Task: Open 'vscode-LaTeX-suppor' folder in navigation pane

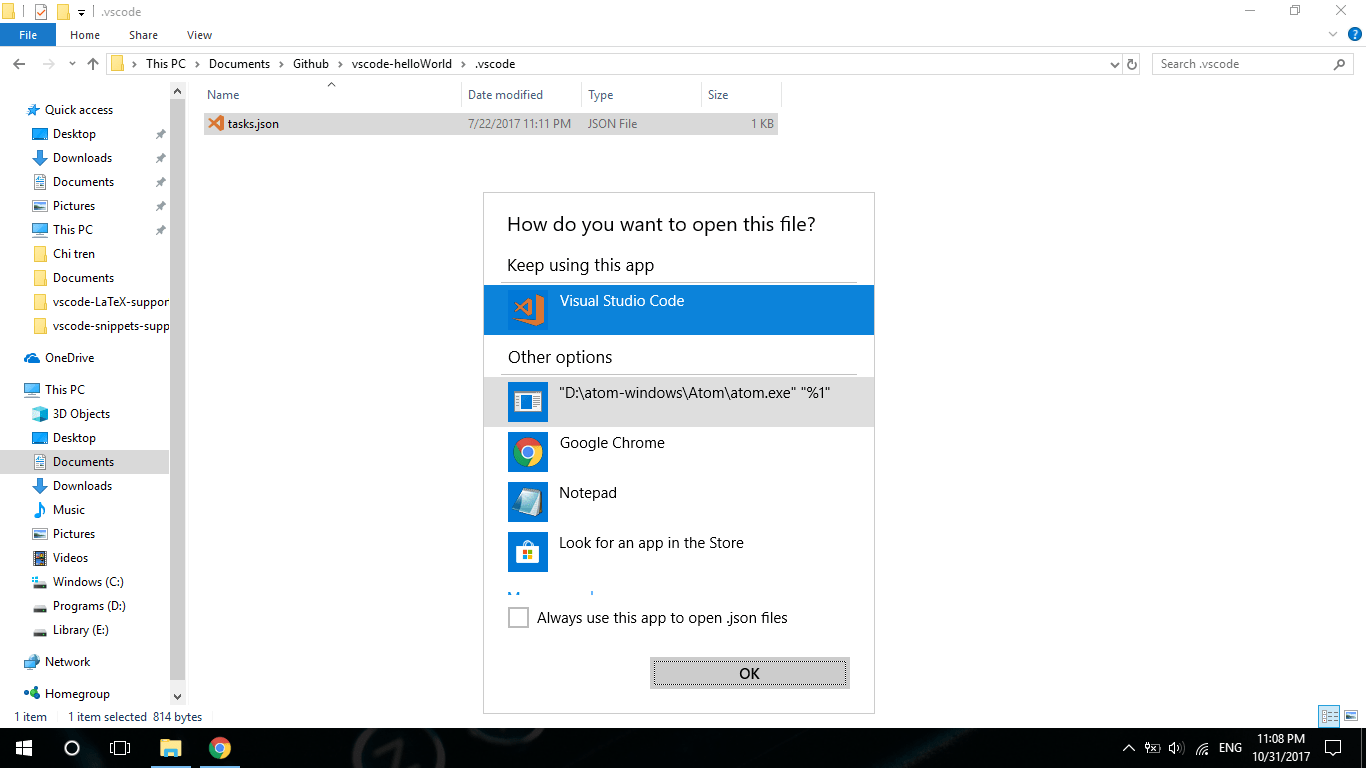Action: (x=111, y=302)
